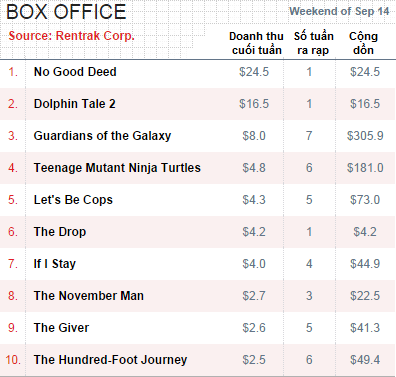The image size is (396, 377).
Task: Select Let's Be Cops entry
Action: point(73,200)
